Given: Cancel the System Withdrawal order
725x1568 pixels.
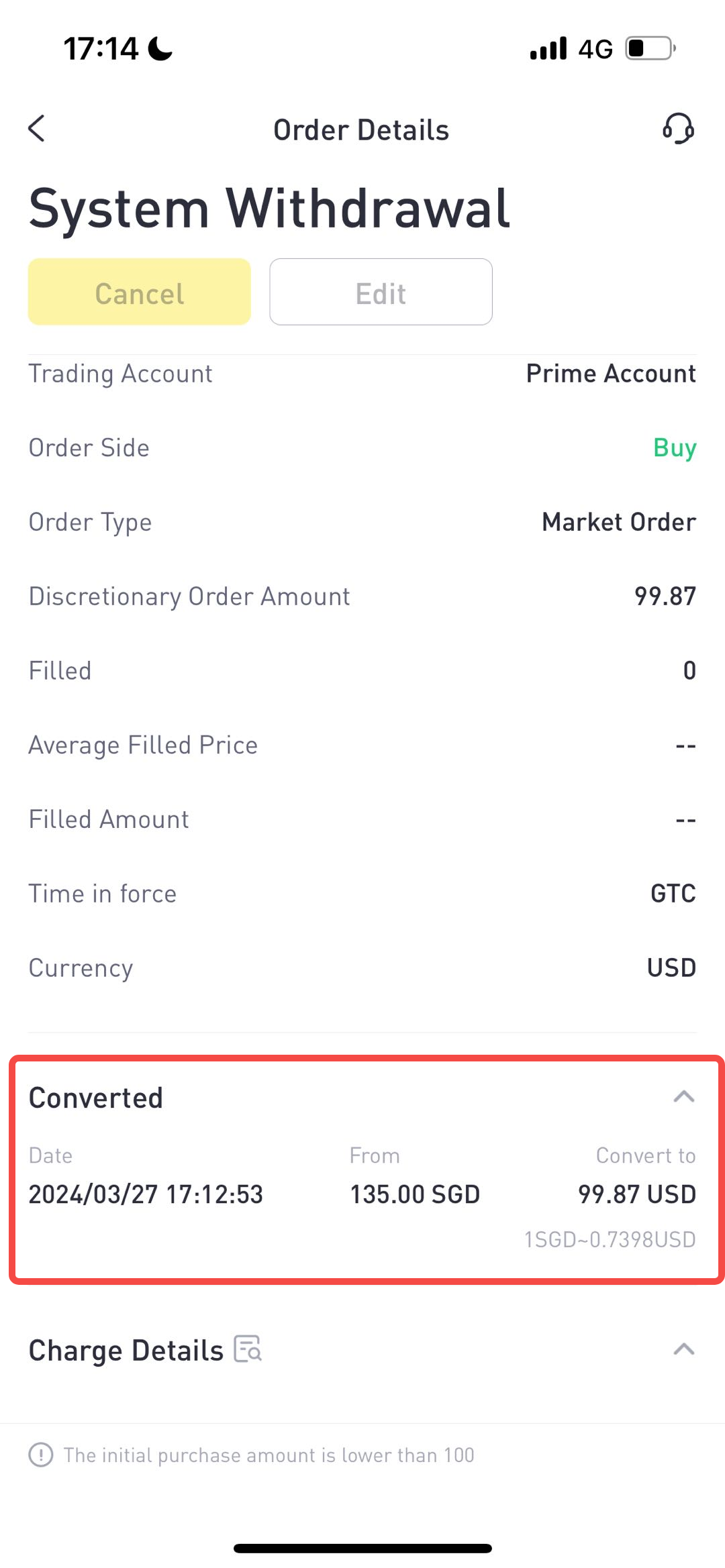Looking at the screenshot, I should click(140, 292).
